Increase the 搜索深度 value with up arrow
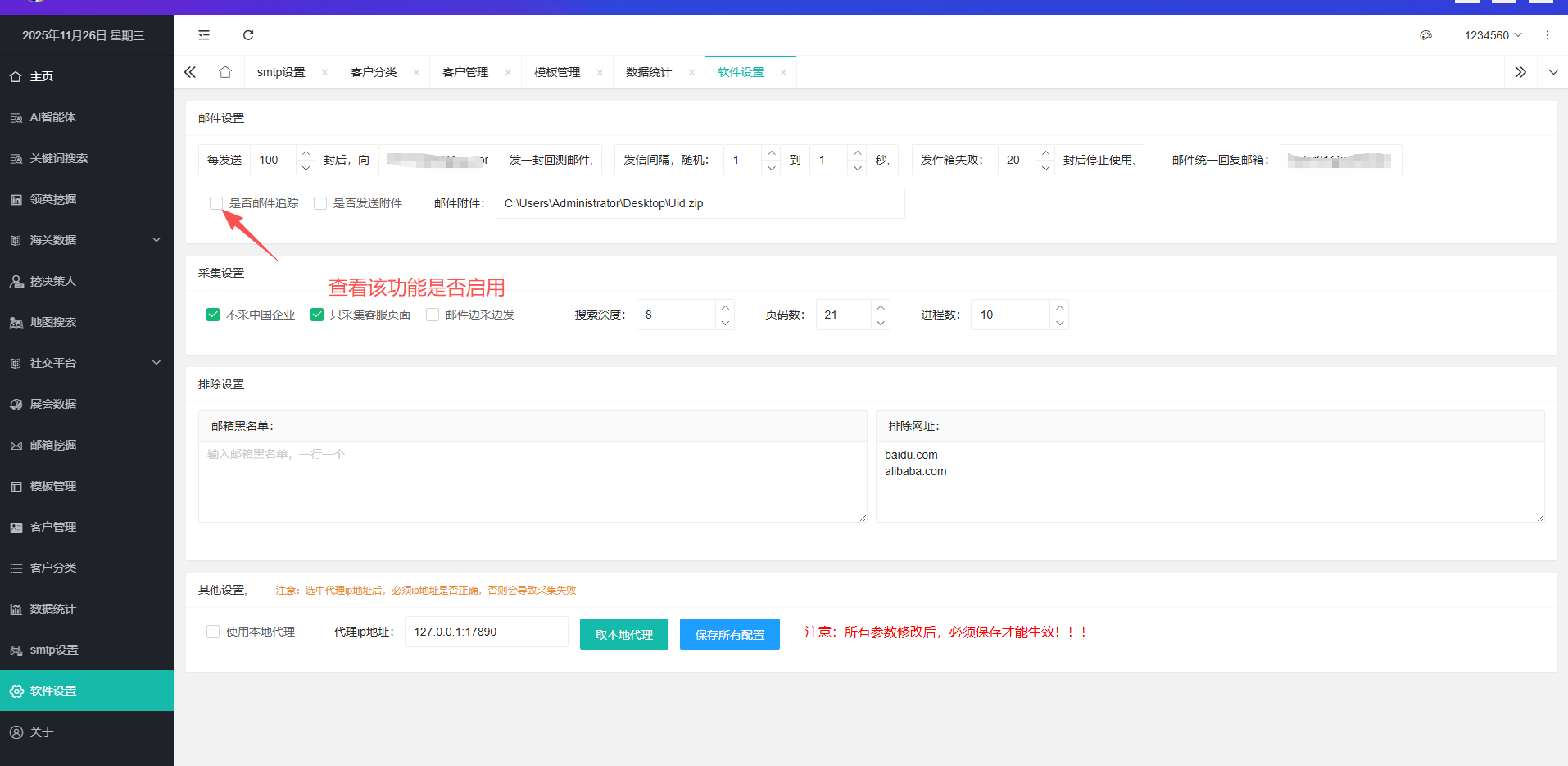The image size is (1568, 766). pyautogui.click(x=725, y=307)
